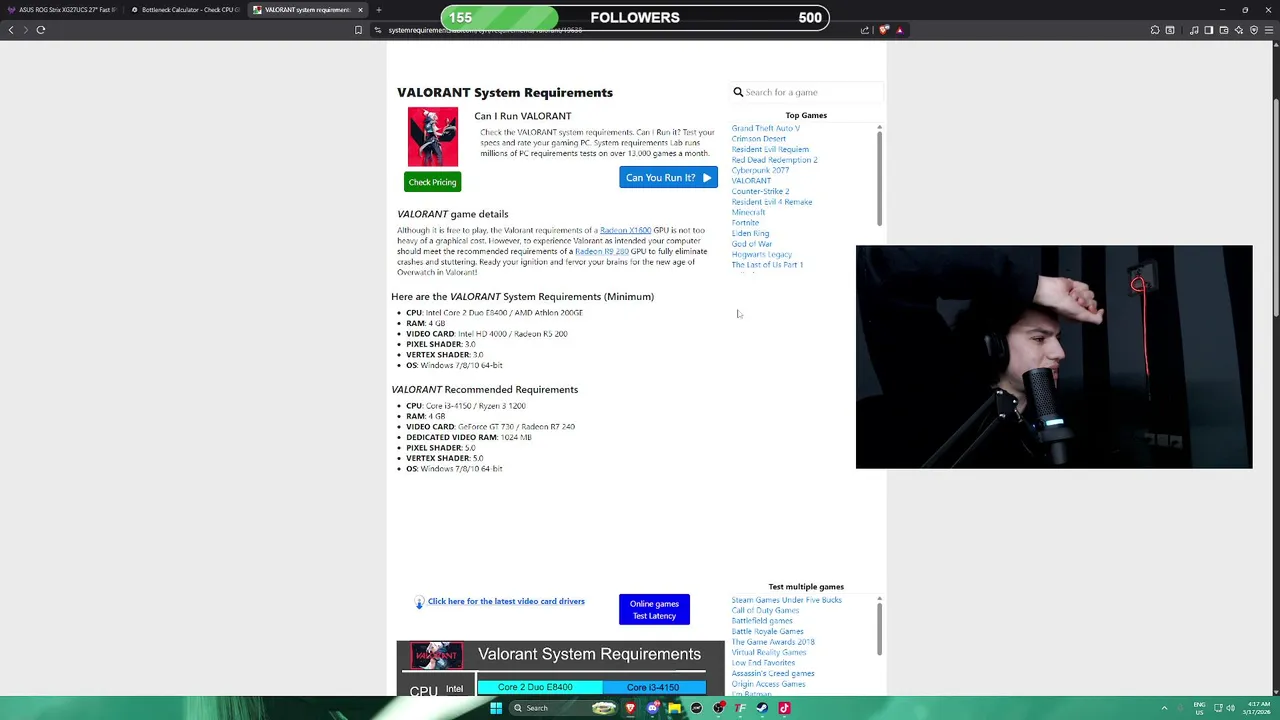Open Counter-Strike 2 link
The image size is (1280, 720).
760,192
